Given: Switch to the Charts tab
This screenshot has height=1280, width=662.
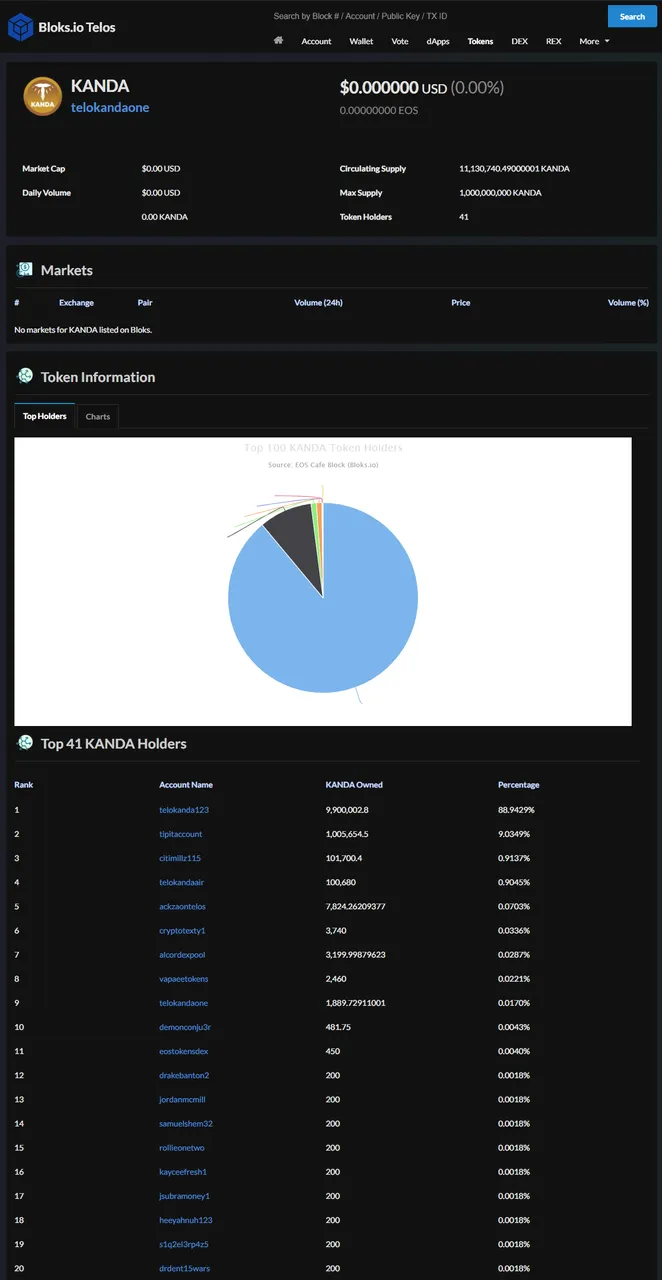Looking at the screenshot, I should (x=98, y=416).
